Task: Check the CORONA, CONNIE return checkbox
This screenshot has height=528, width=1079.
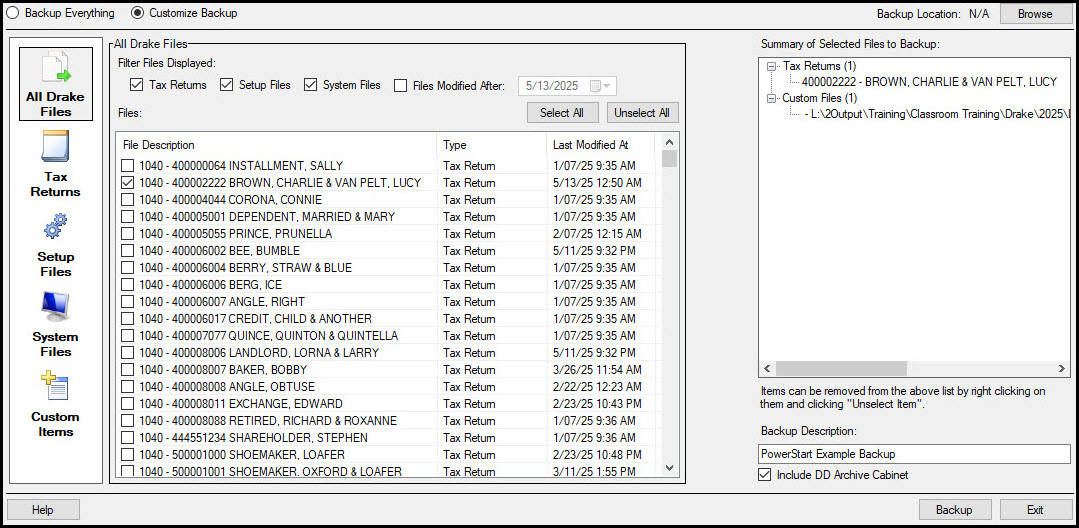Action: click(127, 200)
